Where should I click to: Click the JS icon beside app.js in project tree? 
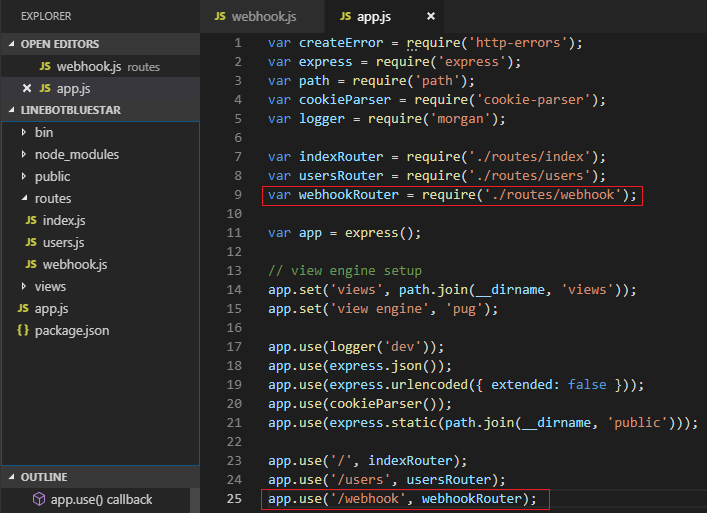point(23,309)
